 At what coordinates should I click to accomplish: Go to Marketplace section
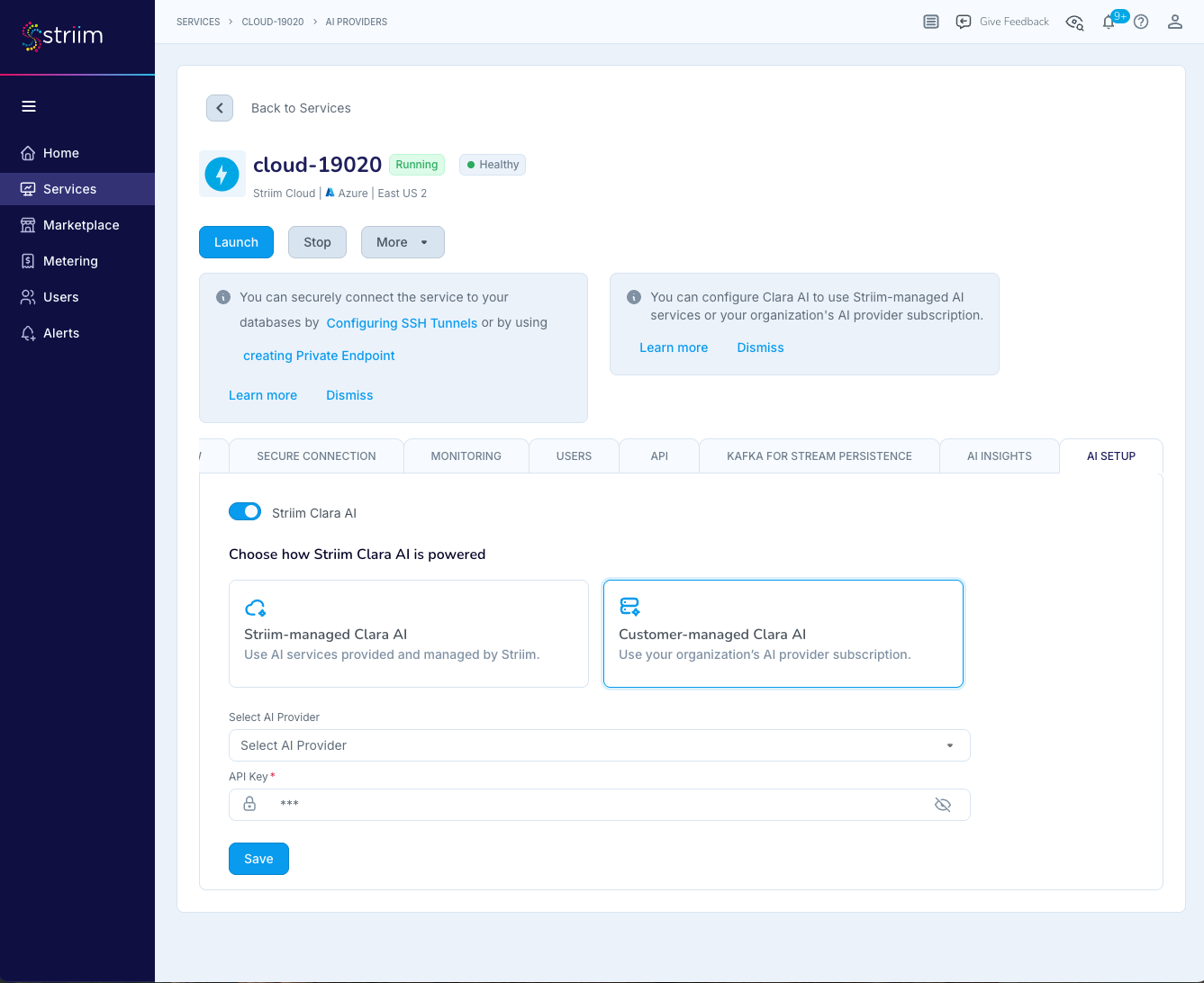point(77,225)
